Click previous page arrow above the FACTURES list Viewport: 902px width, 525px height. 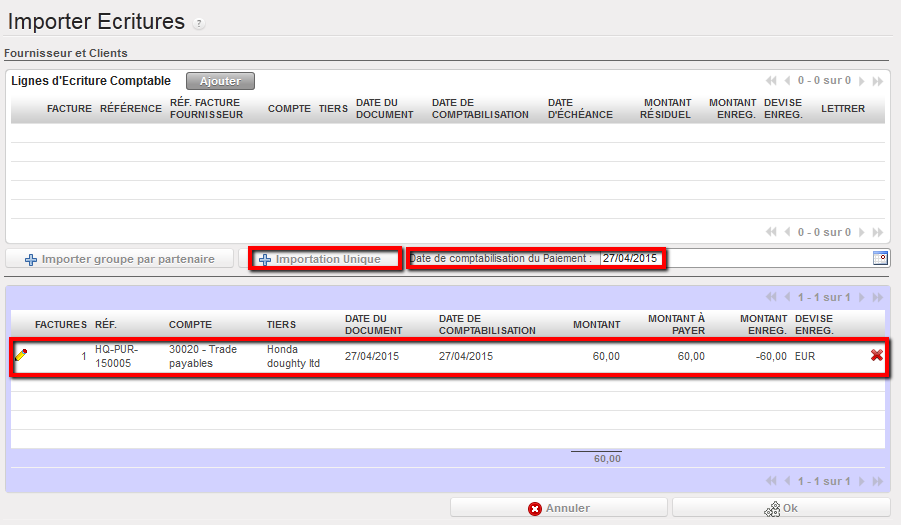tap(787, 297)
